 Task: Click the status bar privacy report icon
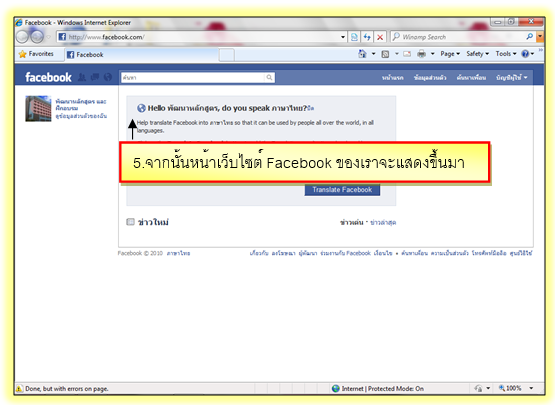point(478,388)
